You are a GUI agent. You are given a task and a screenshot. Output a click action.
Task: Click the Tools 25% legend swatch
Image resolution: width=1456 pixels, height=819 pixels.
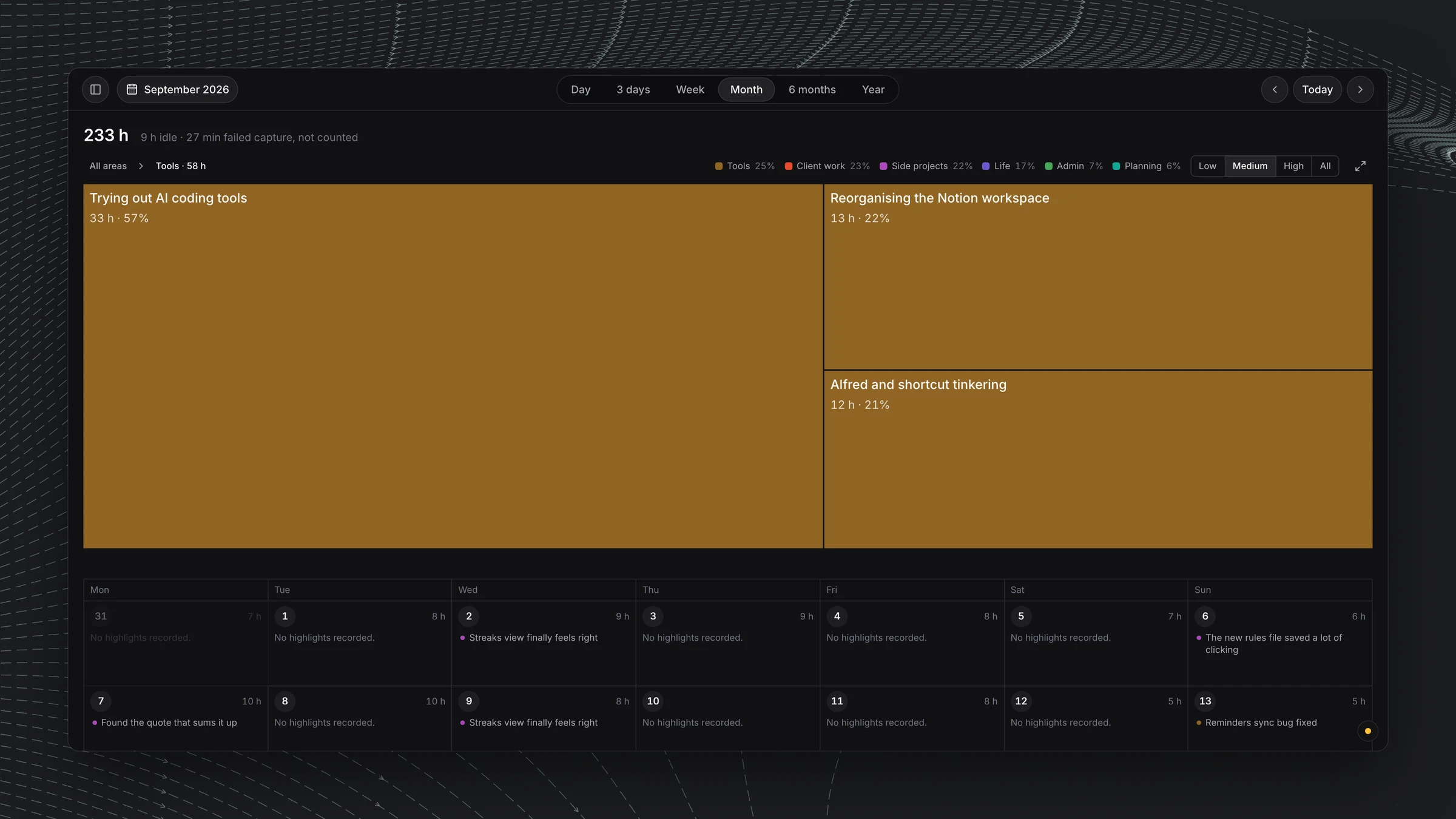[x=719, y=166]
